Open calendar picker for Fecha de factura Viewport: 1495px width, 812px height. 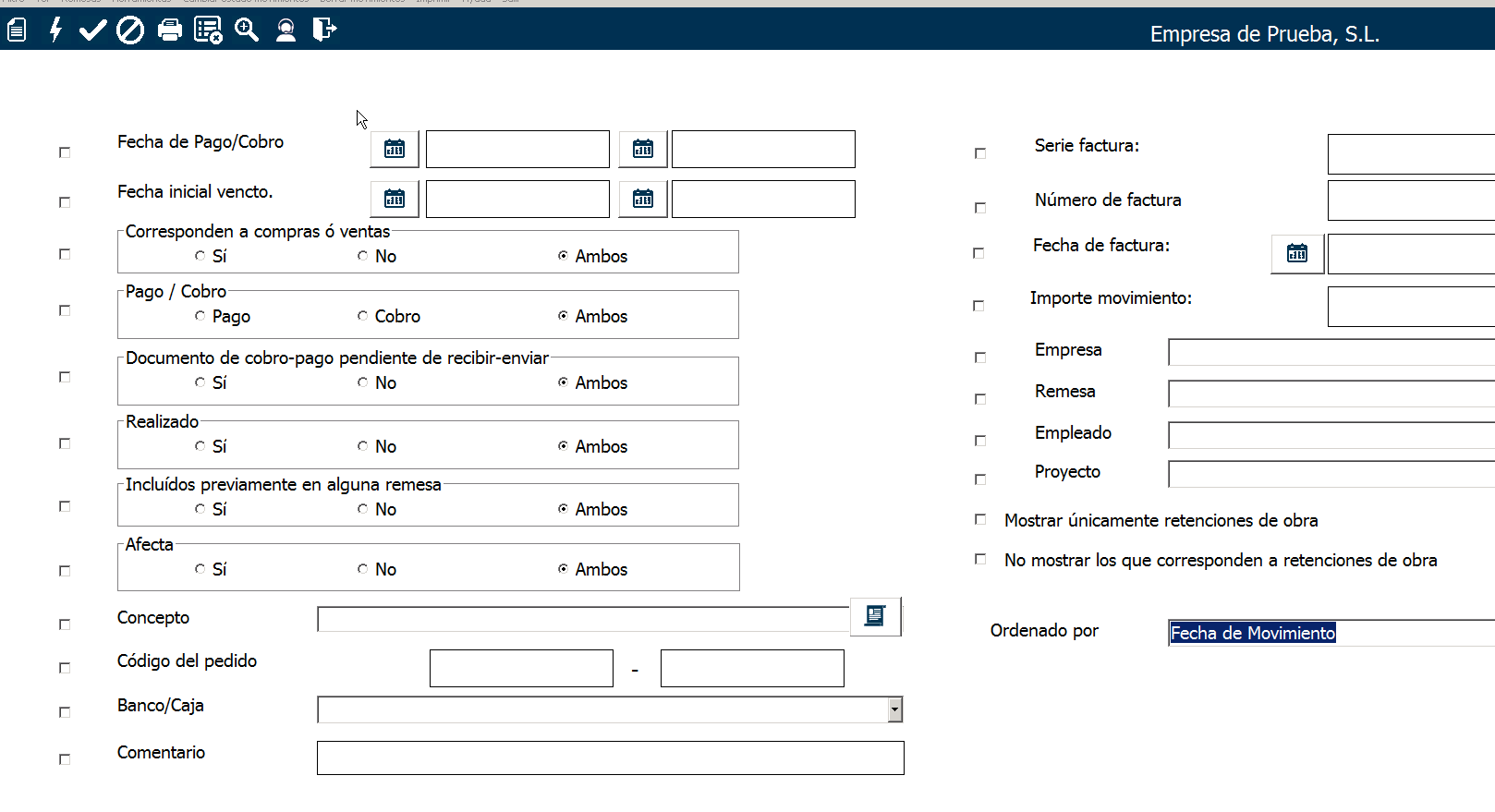point(1297,253)
